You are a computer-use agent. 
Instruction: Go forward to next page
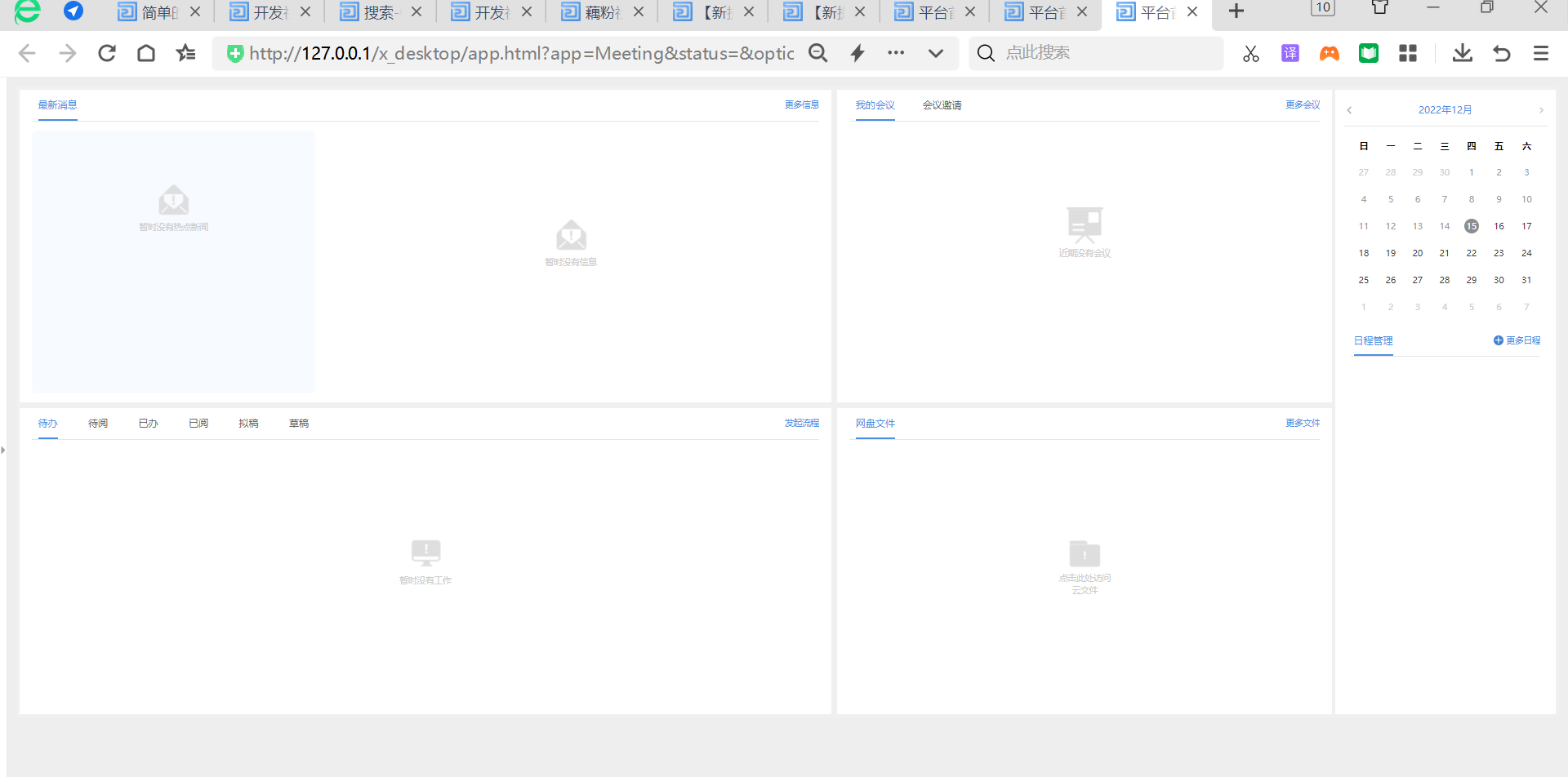coord(68,54)
